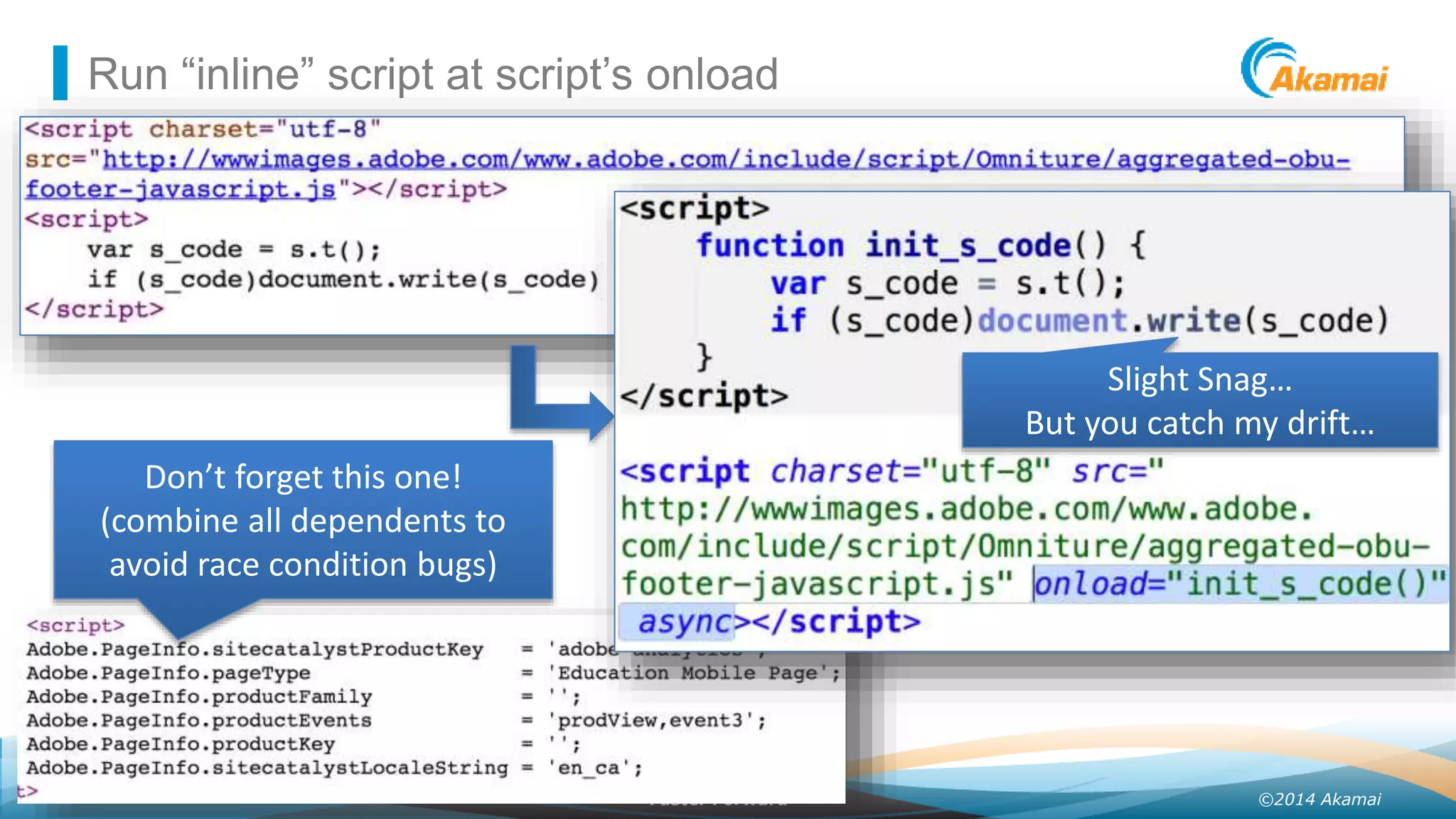Click highlighted onload="init_s_code()" attribute
This screenshot has width=1456, height=819.
click(x=1240, y=584)
